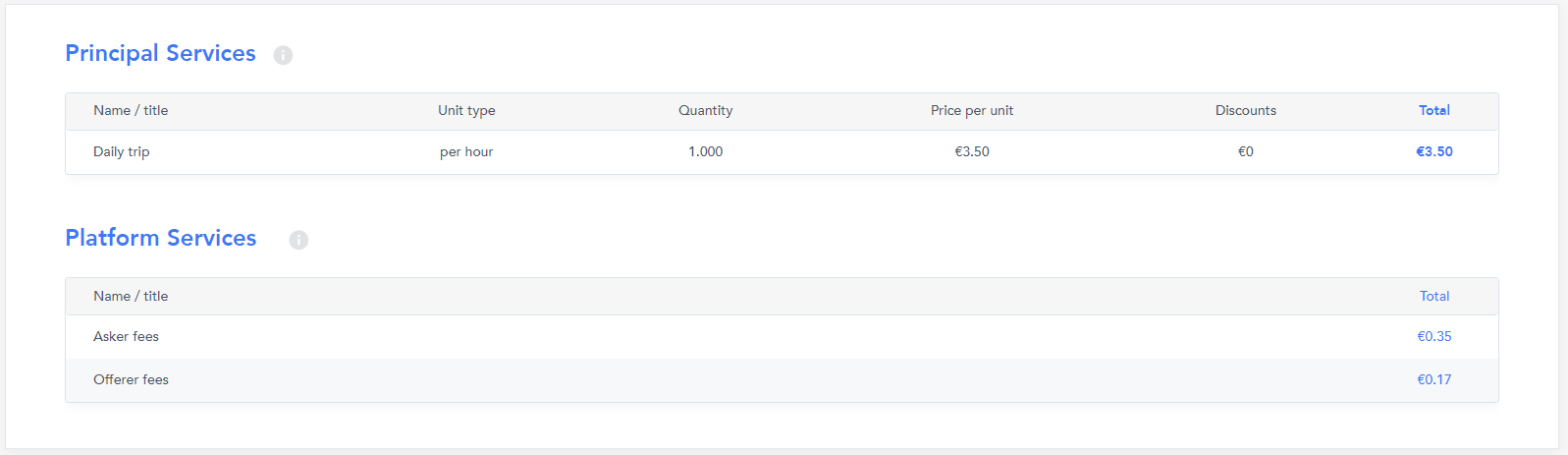Click the Principal Services heading
Screen dimensions: 1568x455
pyautogui.click(x=160, y=53)
